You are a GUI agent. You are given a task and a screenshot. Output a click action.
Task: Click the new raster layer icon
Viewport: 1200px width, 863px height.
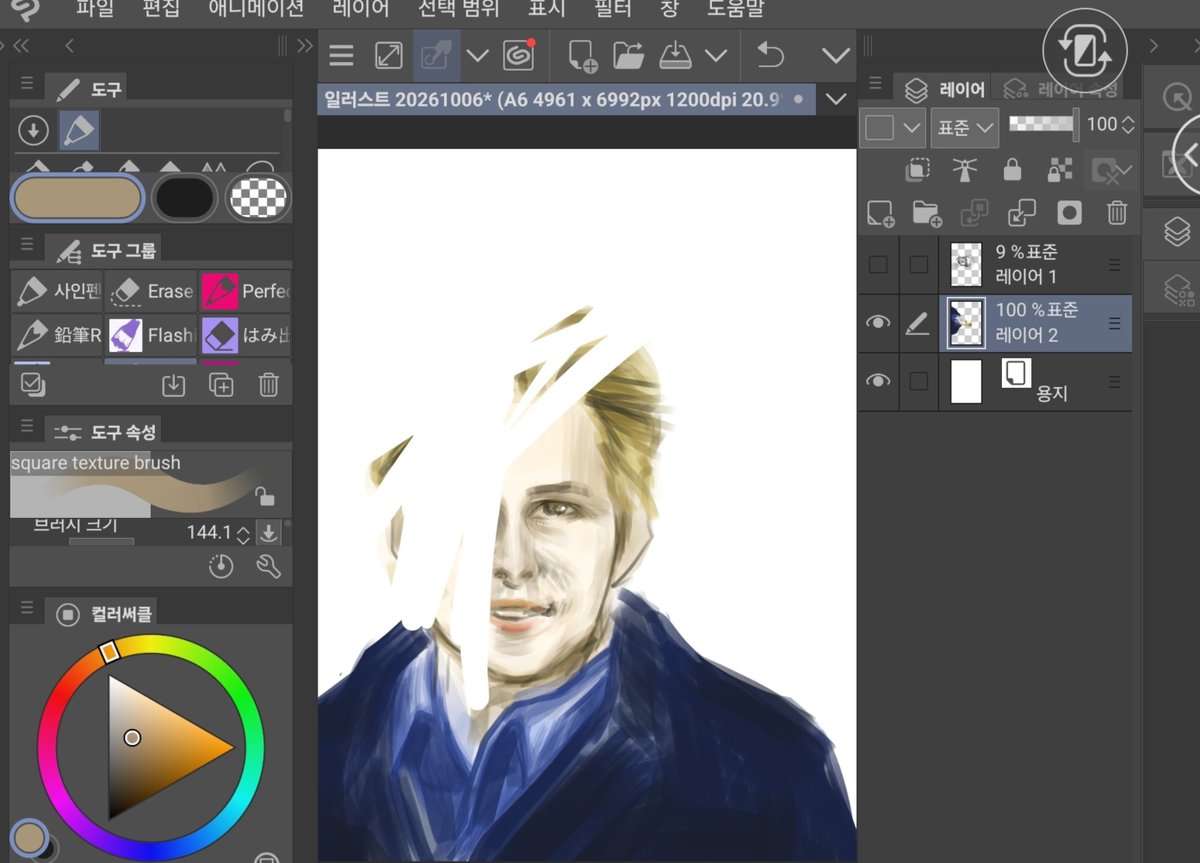pyautogui.click(x=880, y=213)
